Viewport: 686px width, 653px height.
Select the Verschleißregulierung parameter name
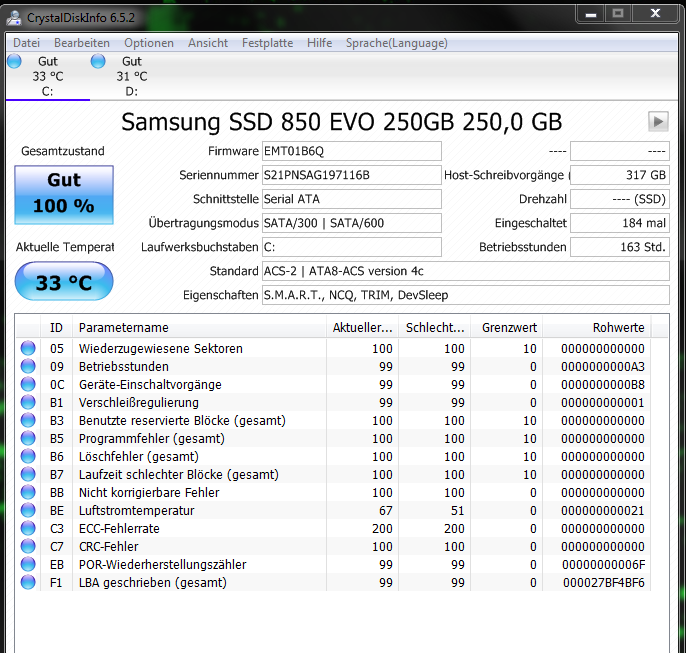pyautogui.click(x=139, y=402)
